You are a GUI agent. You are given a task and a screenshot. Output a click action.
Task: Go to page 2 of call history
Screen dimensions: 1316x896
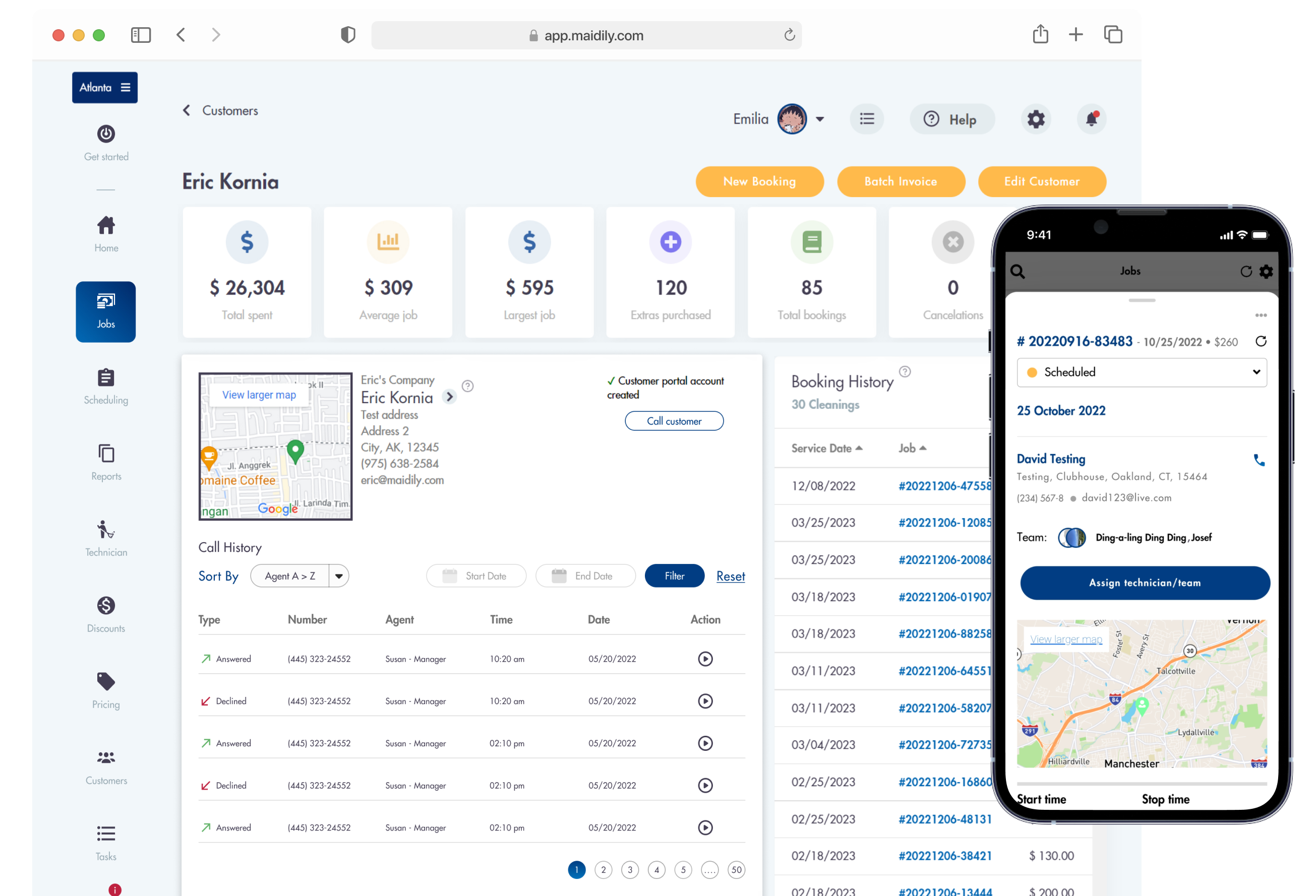click(x=603, y=869)
